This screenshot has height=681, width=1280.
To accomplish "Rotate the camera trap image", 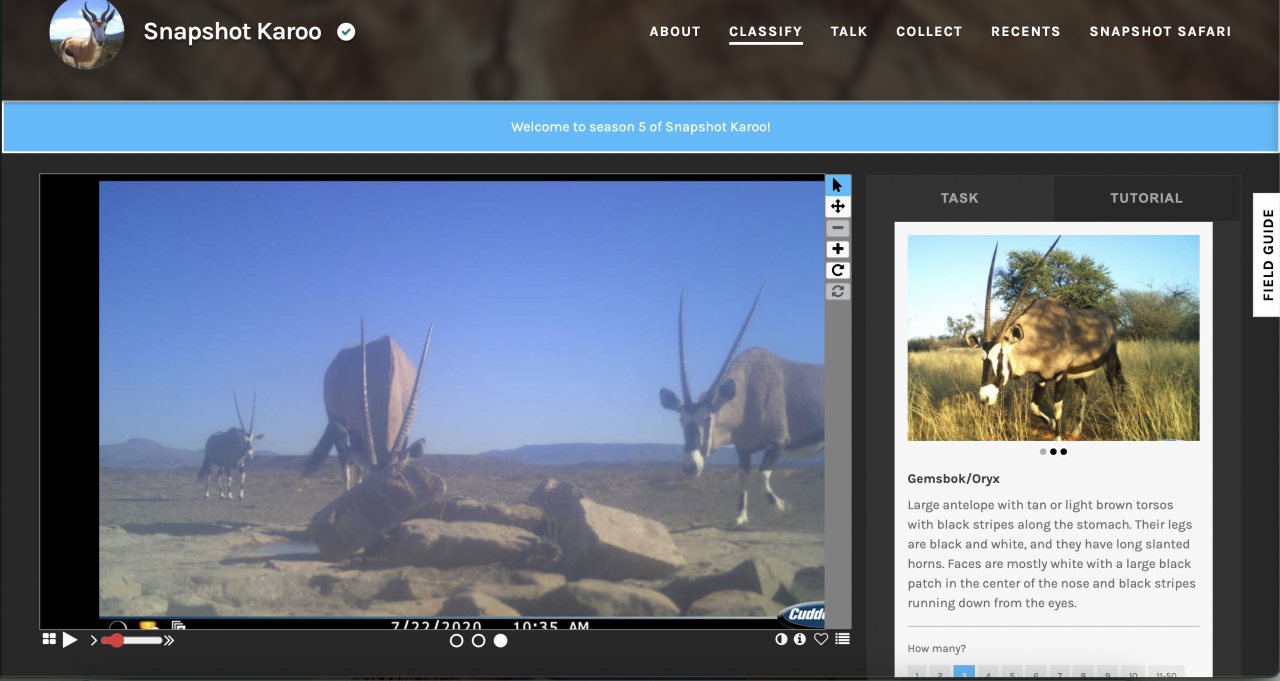I will pos(838,270).
